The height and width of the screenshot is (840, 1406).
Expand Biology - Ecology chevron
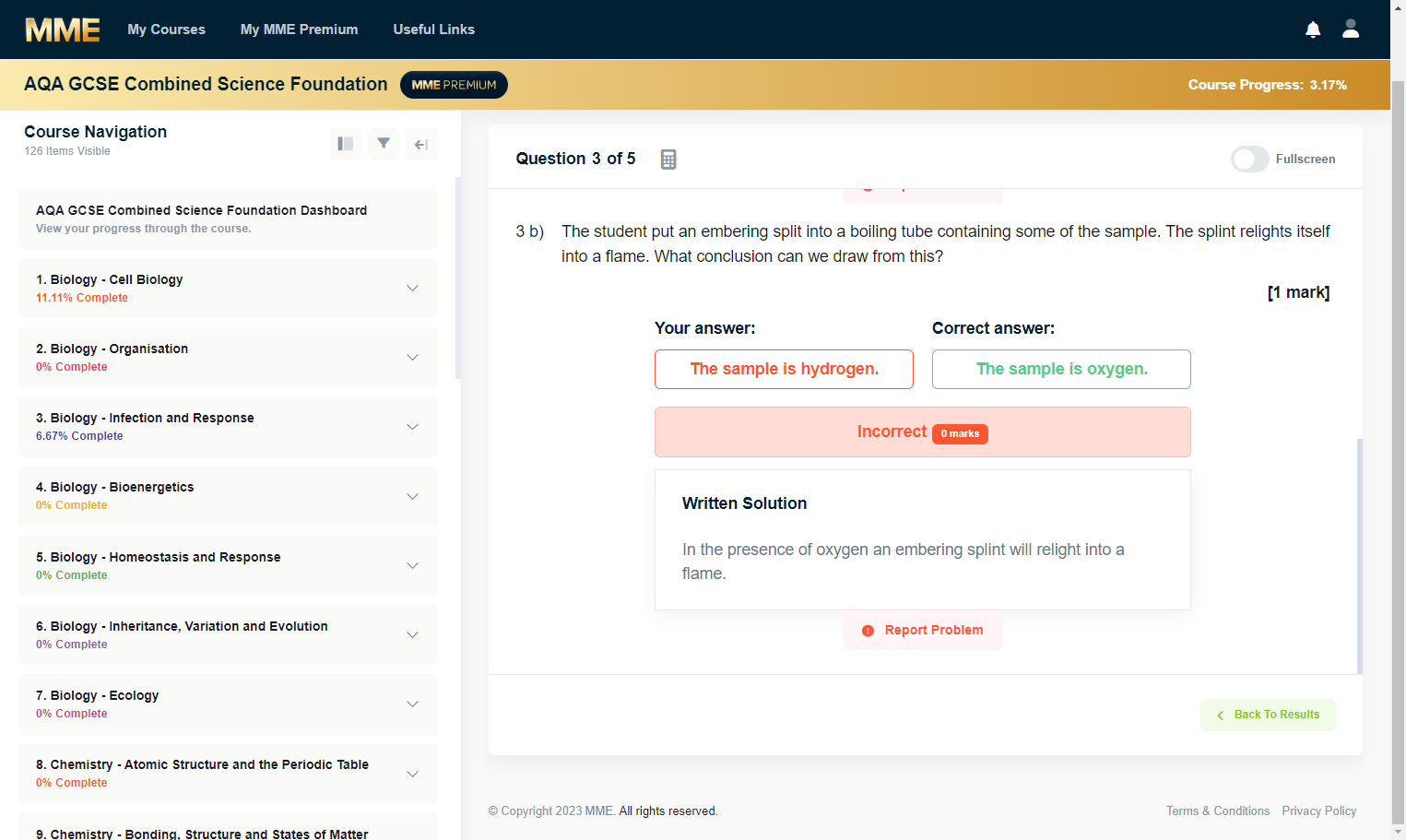click(x=412, y=704)
